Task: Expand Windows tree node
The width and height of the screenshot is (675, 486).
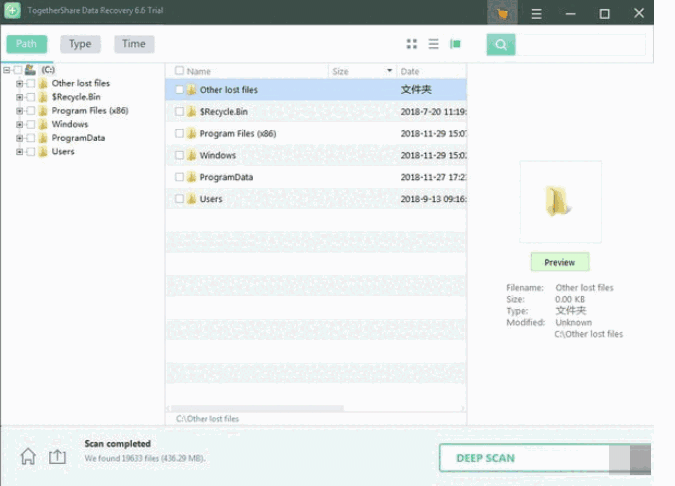Action: [19, 124]
